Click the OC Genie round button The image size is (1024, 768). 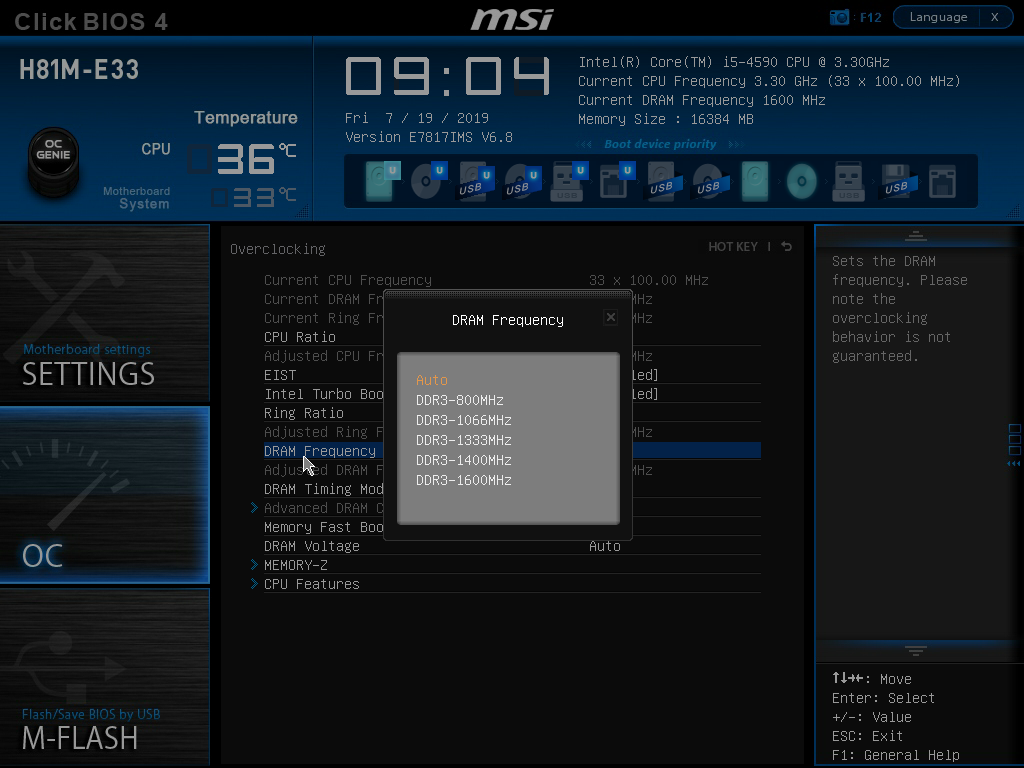pos(54,161)
